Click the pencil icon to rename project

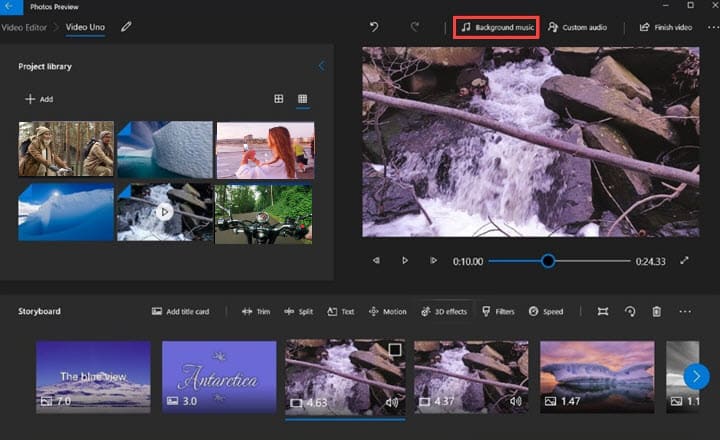(x=126, y=27)
